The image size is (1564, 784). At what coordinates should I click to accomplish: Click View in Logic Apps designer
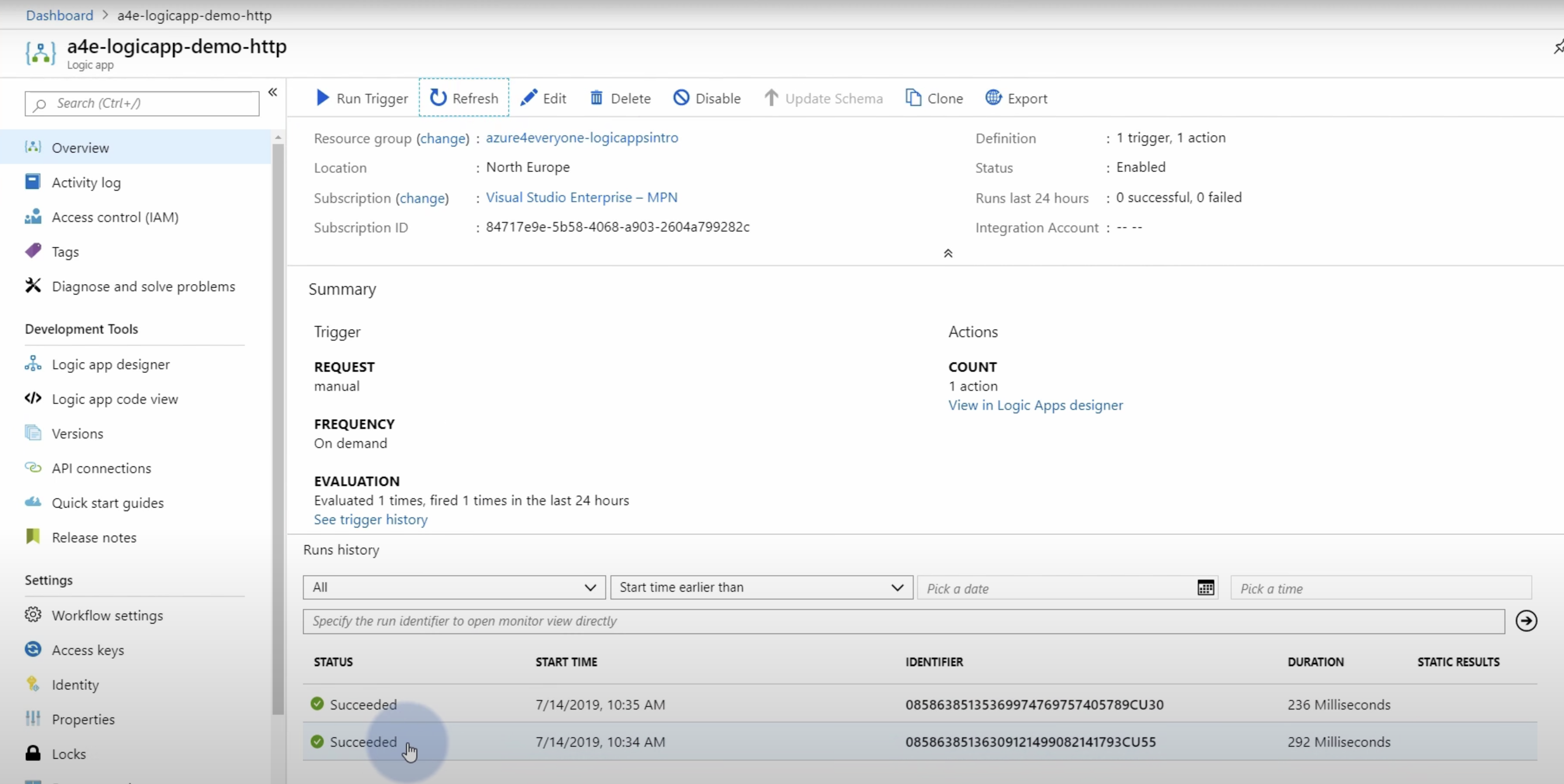click(1035, 405)
